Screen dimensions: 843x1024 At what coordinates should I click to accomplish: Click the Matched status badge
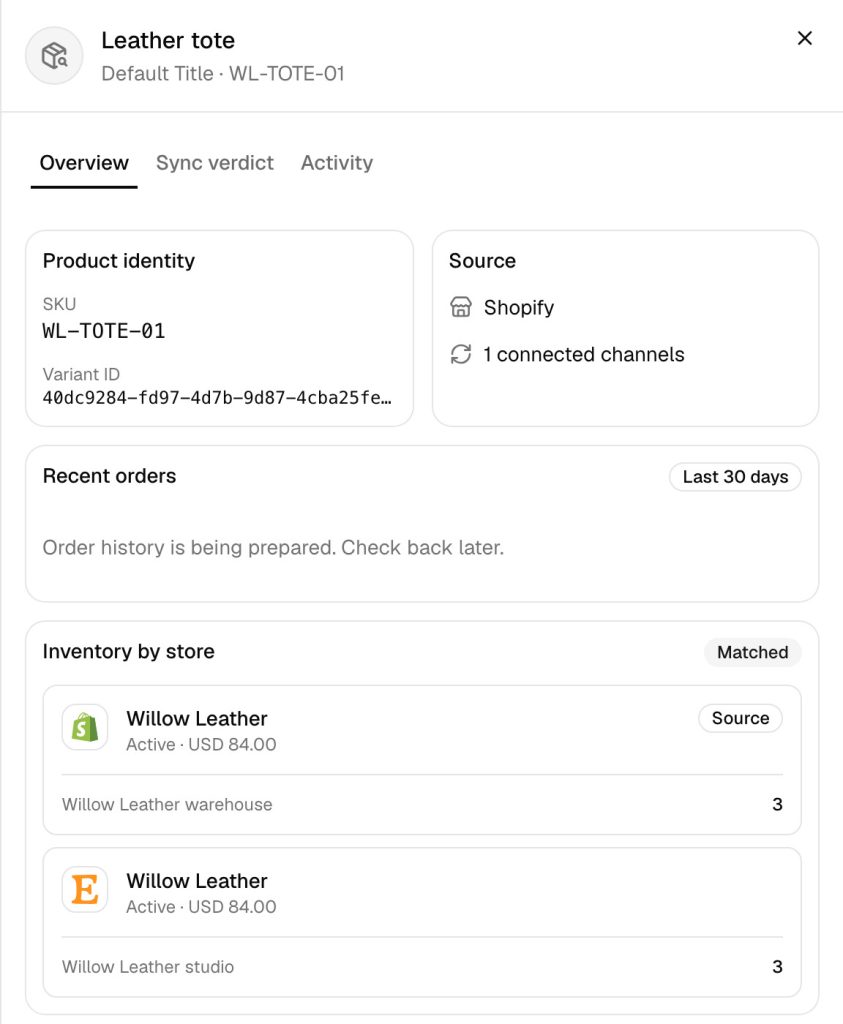coord(752,652)
